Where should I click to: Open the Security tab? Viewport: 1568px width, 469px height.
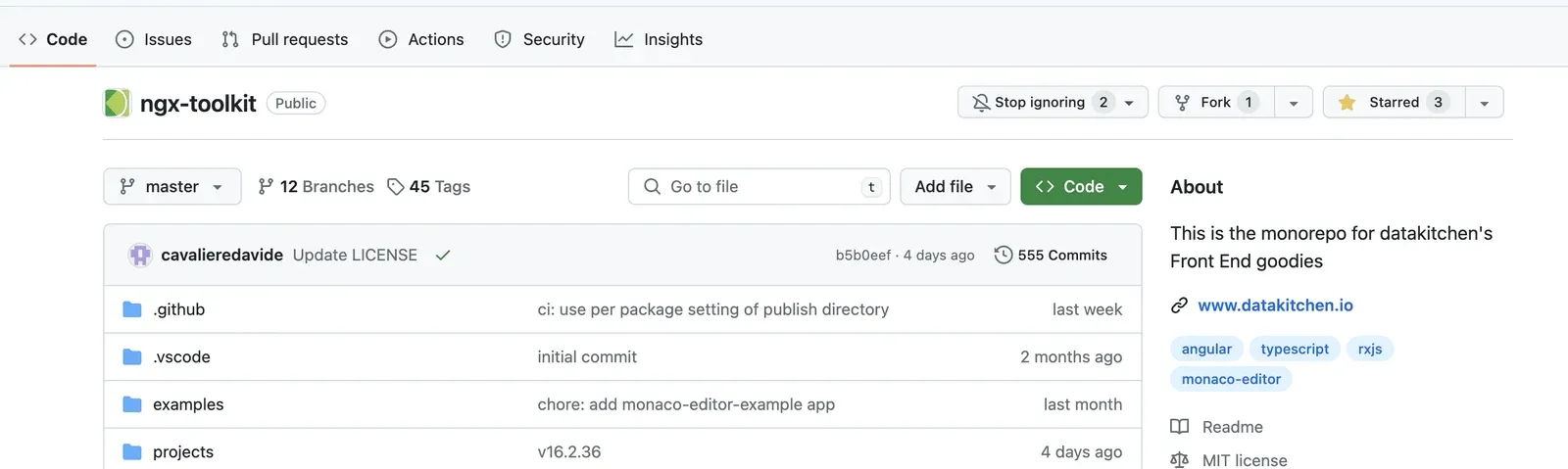[x=539, y=39]
